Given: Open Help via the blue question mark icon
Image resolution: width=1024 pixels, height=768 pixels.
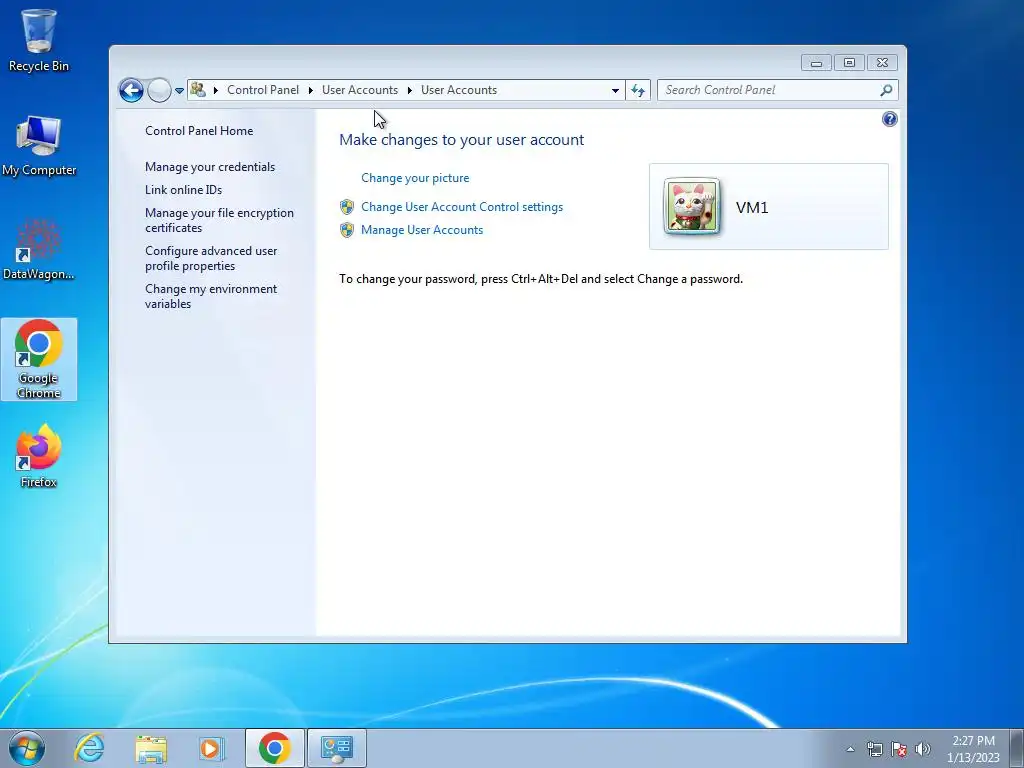Looking at the screenshot, I should [889, 119].
